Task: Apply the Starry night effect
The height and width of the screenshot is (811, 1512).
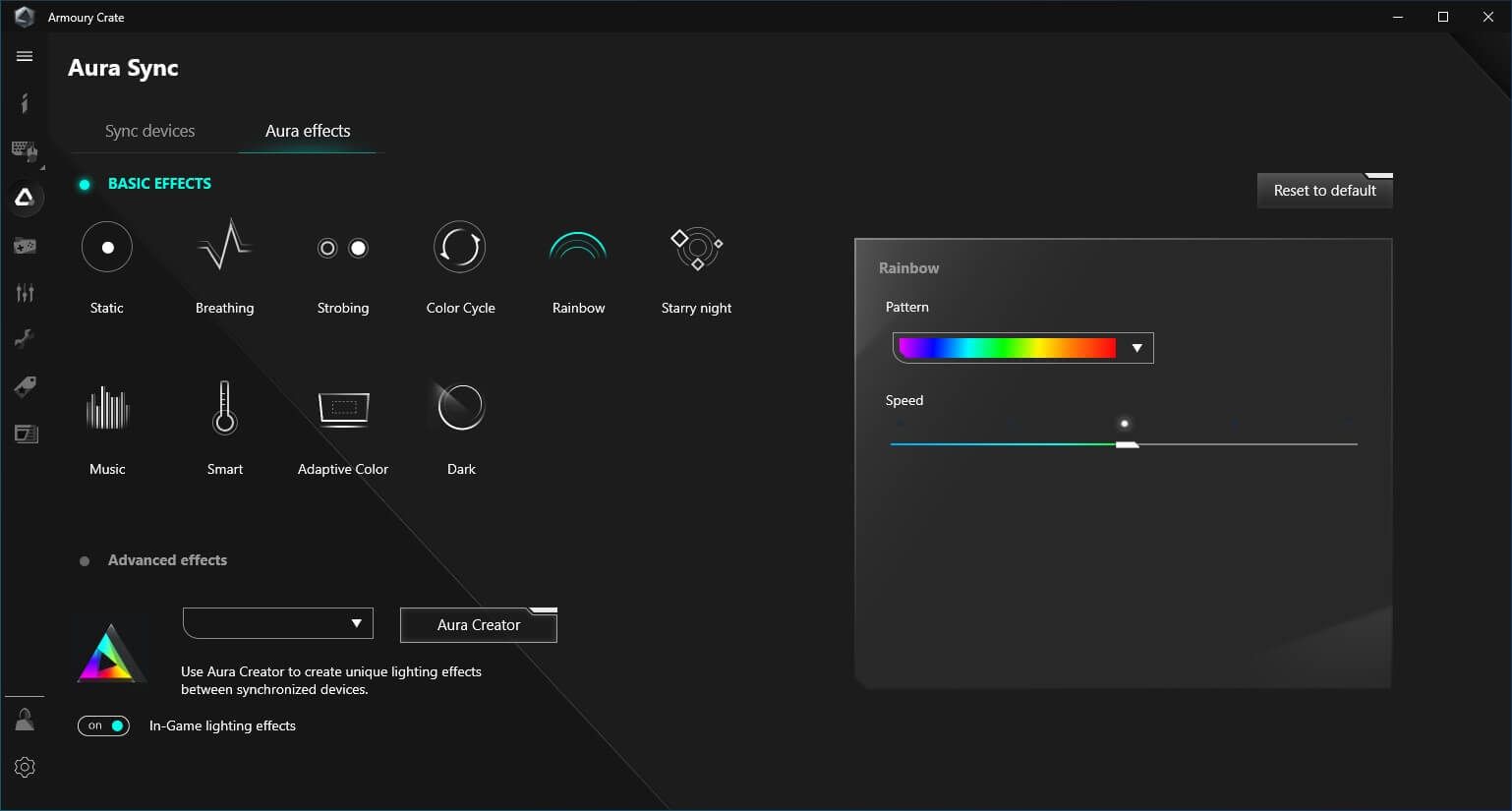Action: click(696, 249)
